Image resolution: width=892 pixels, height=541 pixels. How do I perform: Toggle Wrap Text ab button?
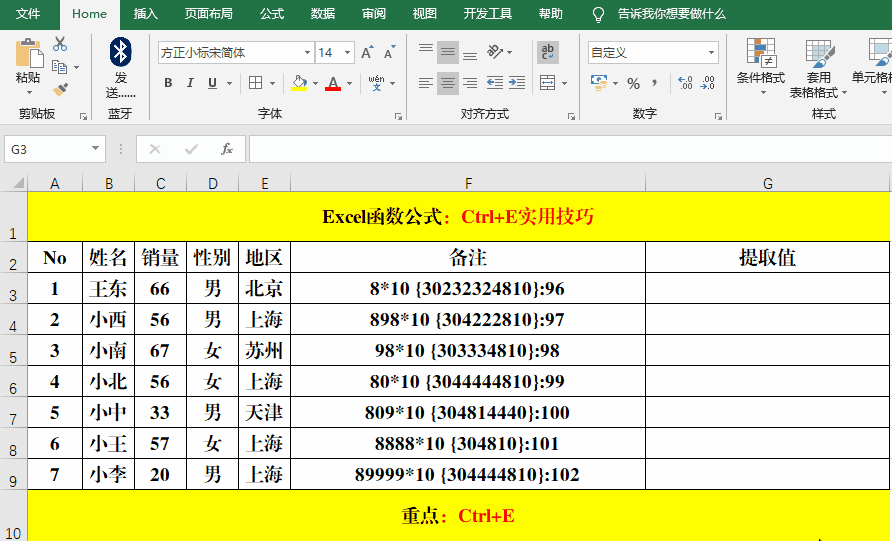547,52
